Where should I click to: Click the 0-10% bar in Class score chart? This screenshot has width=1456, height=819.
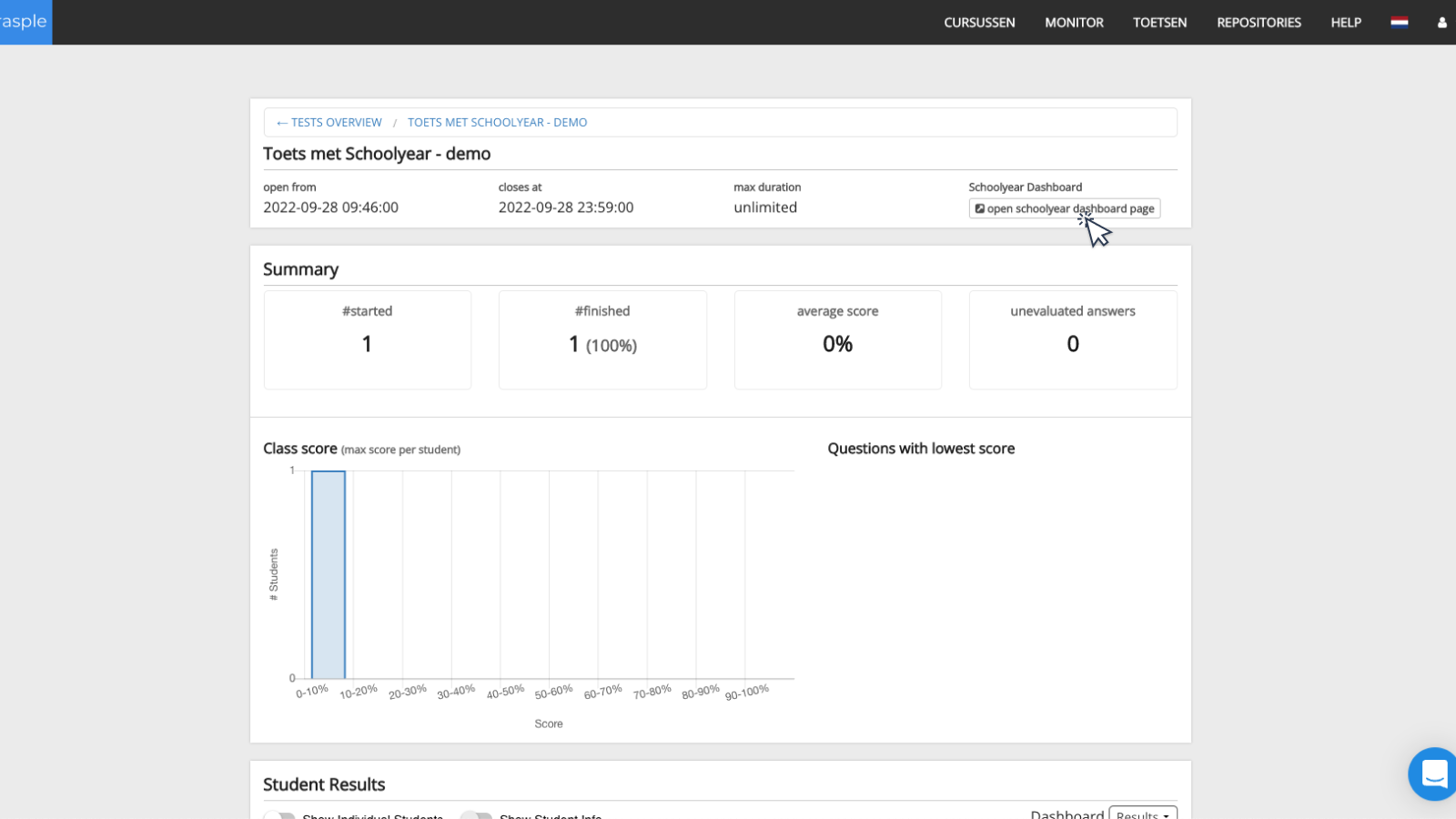(x=329, y=575)
